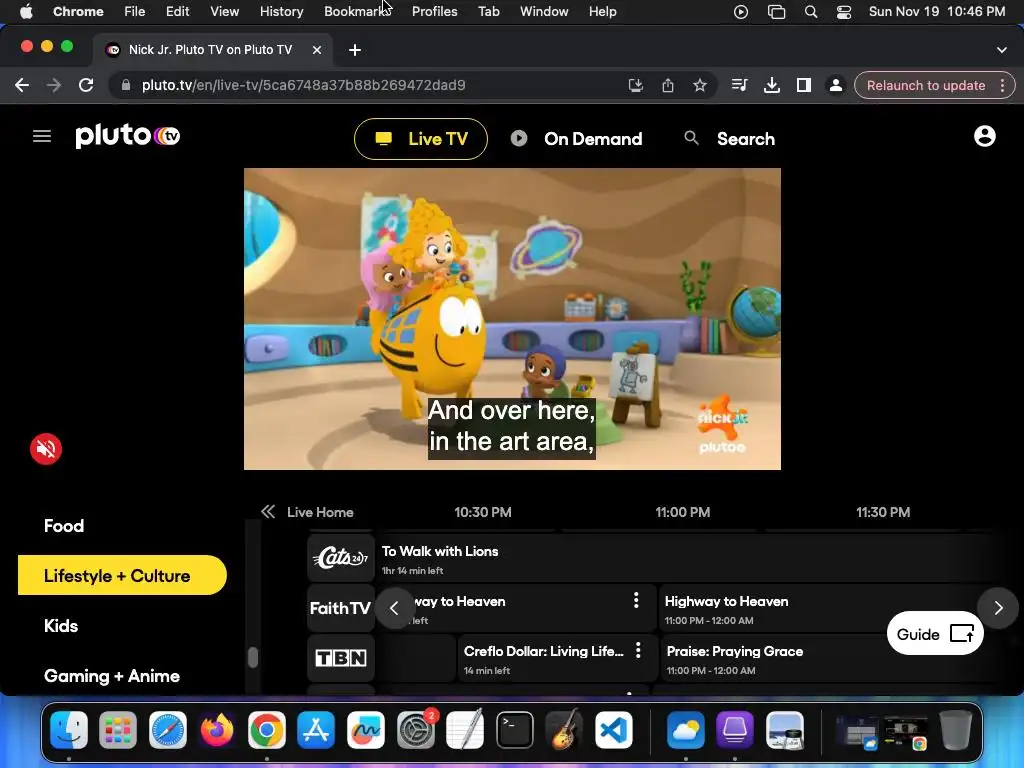
Task: Open options for current Highway to Heaven
Action: 636,600
